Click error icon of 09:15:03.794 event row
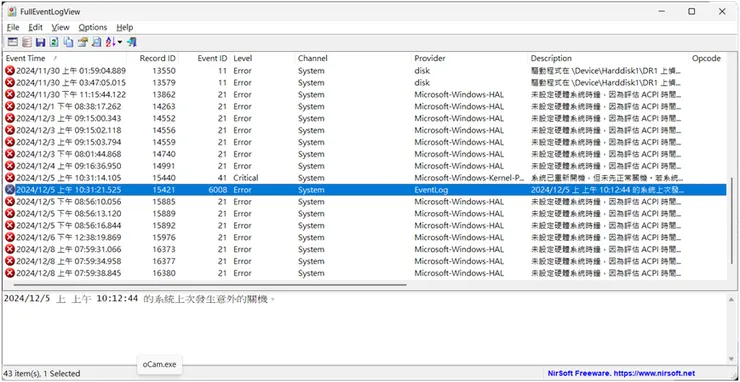Viewport: 740px width, 382px height. pyautogui.click(x=10, y=142)
